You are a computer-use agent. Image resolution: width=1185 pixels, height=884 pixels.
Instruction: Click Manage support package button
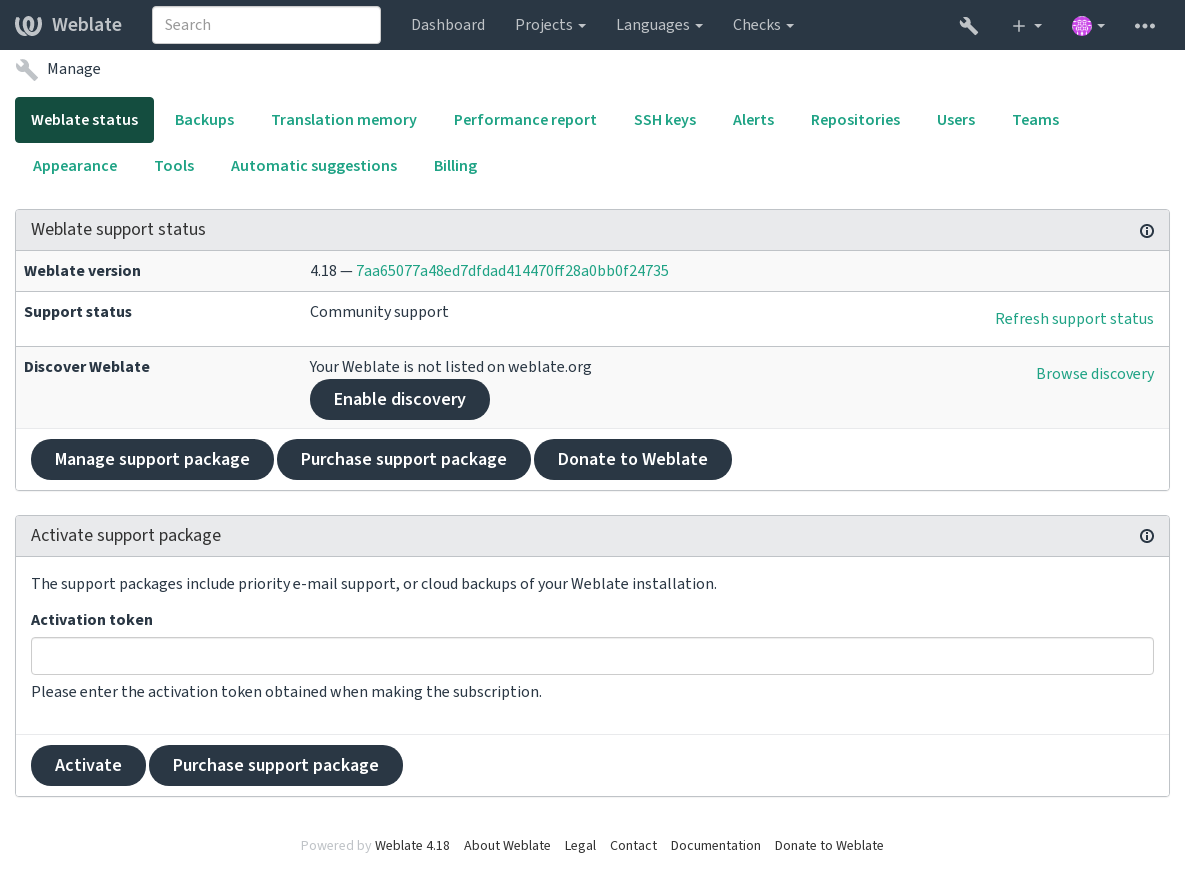pos(152,459)
